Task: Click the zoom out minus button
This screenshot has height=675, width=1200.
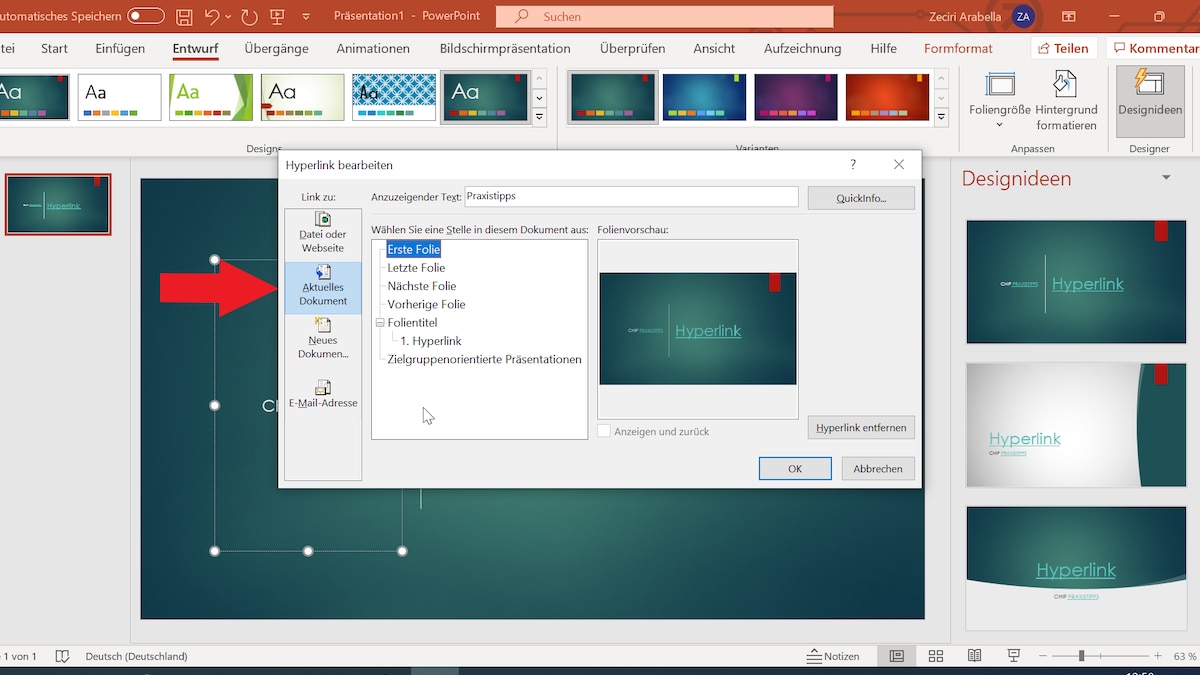Action: click(1043, 656)
